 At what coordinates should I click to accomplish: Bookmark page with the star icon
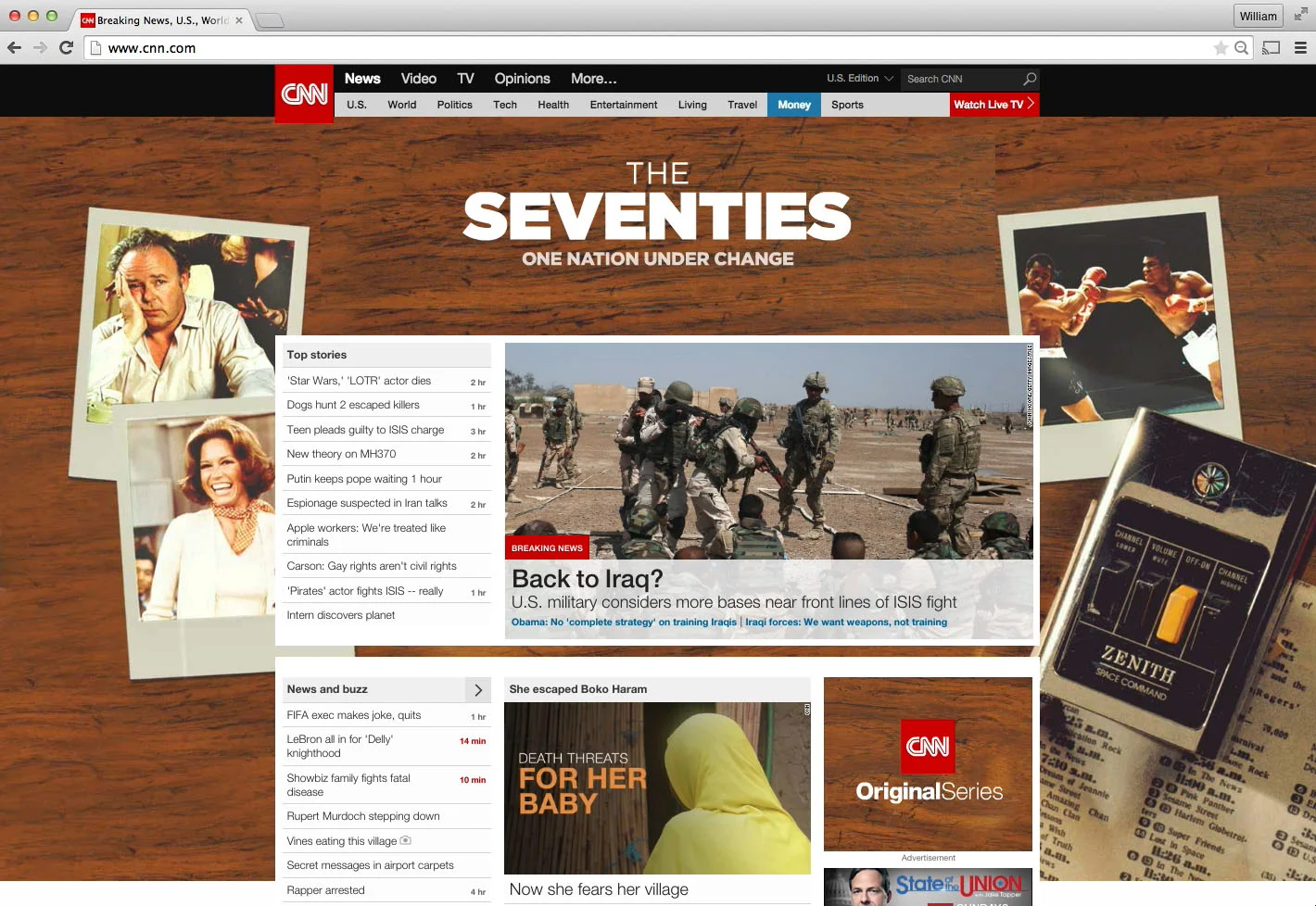click(x=1221, y=48)
